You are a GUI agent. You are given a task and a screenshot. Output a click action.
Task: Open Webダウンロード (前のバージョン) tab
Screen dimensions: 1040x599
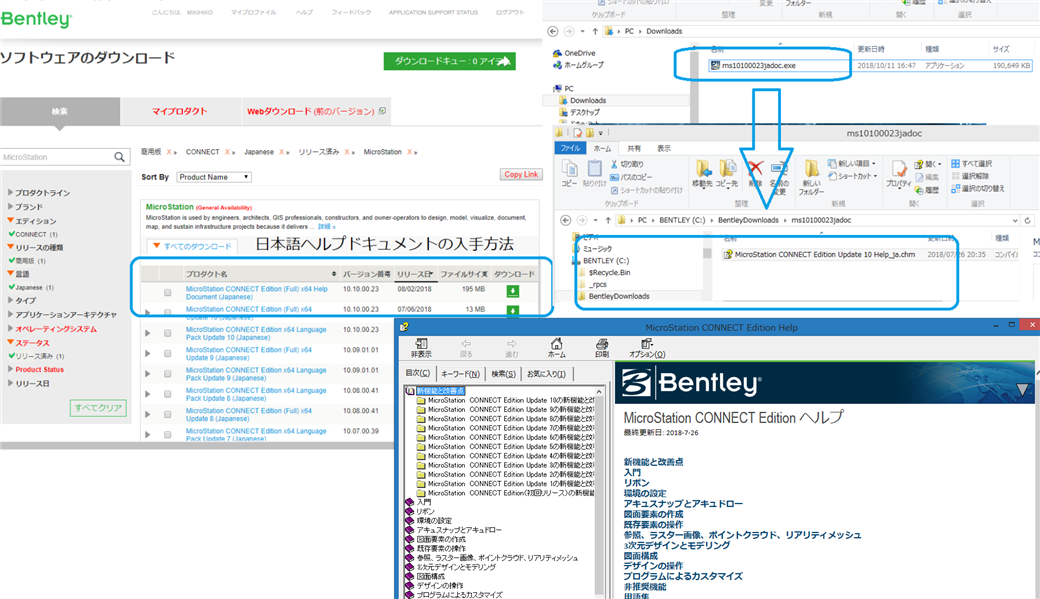click(x=314, y=111)
